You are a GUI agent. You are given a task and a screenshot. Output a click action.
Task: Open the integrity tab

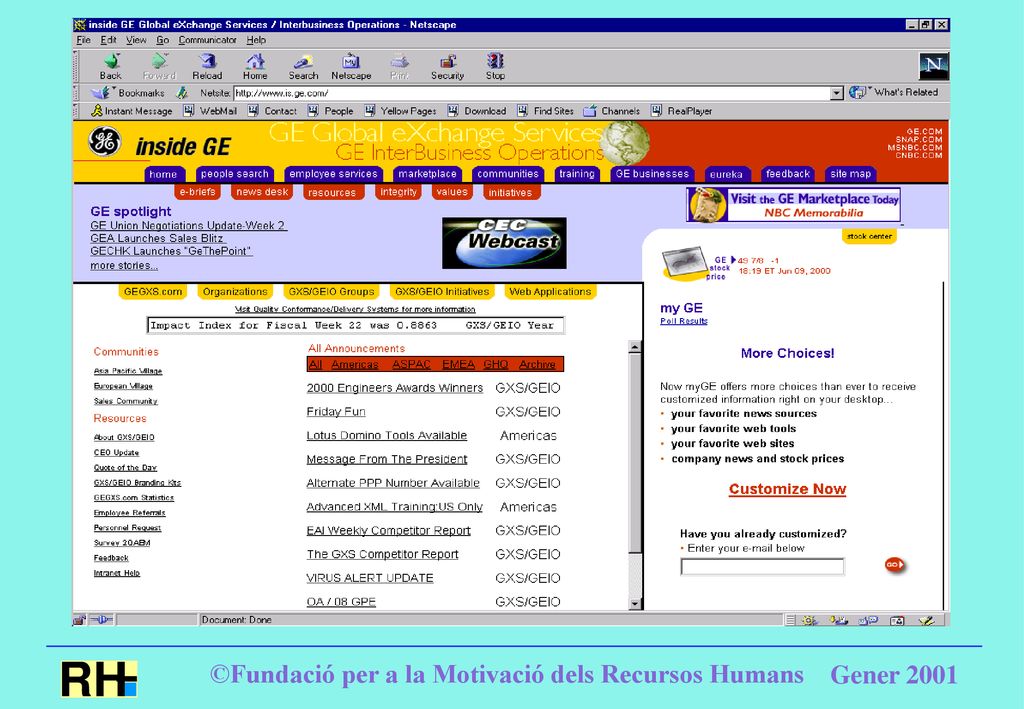click(x=398, y=192)
